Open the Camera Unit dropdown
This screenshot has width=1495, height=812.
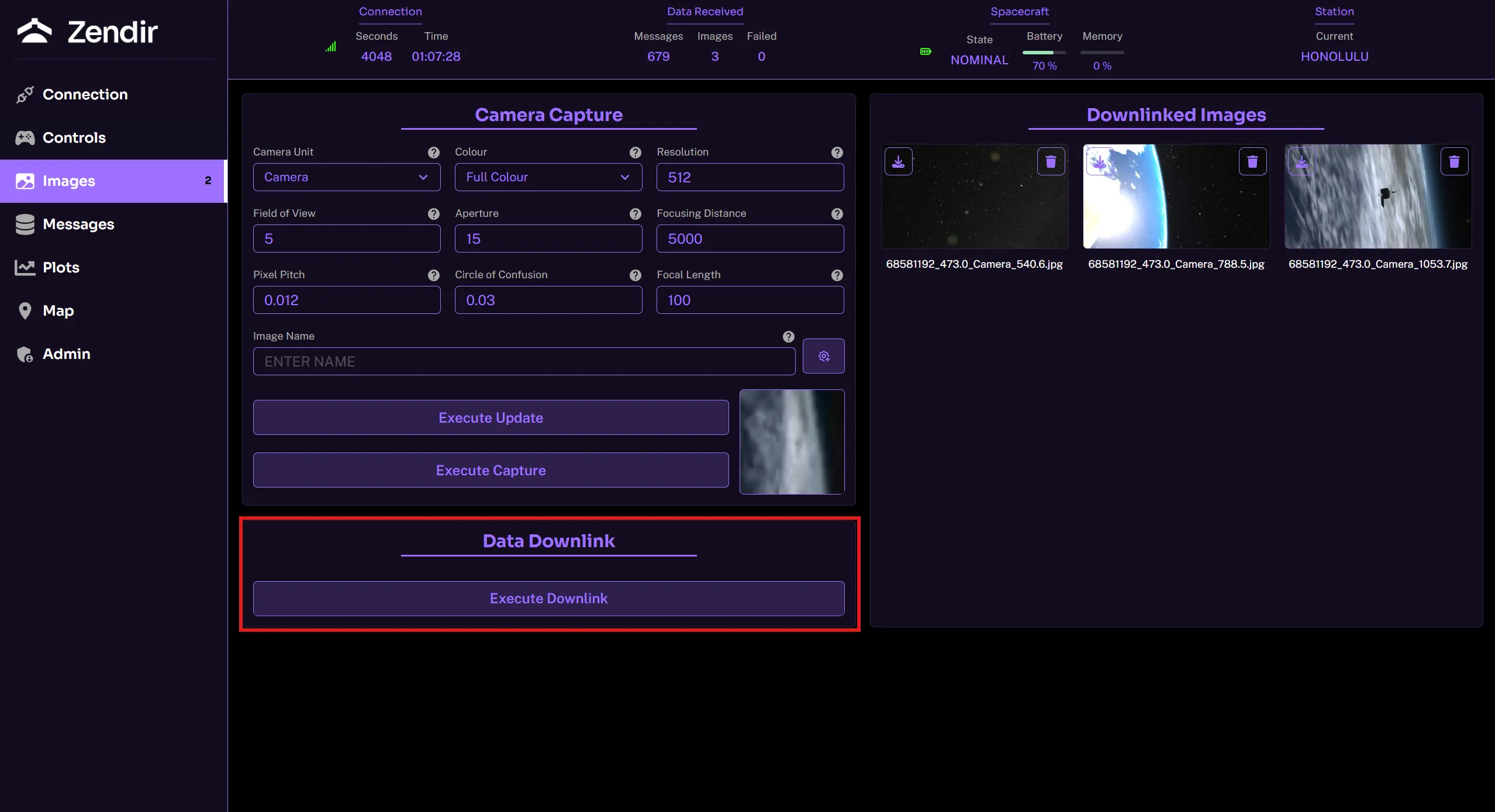[x=346, y=177]
